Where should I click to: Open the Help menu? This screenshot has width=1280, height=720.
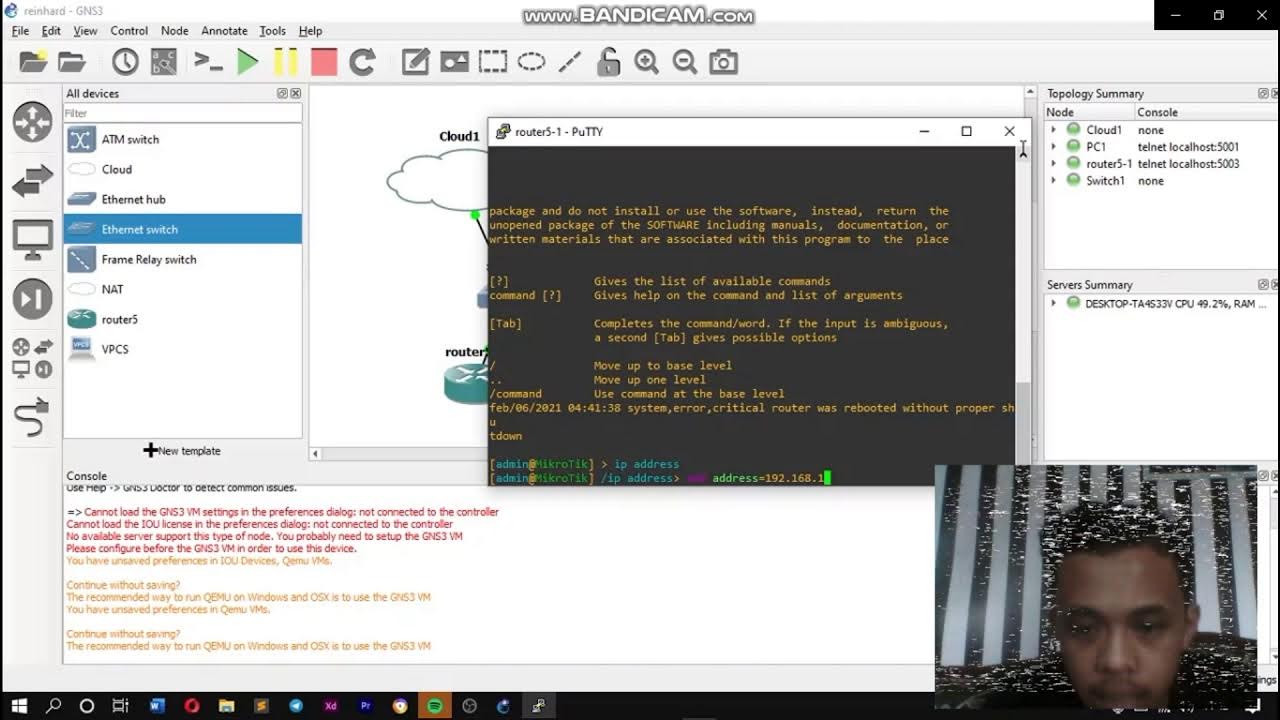click(x=310, y=31)
